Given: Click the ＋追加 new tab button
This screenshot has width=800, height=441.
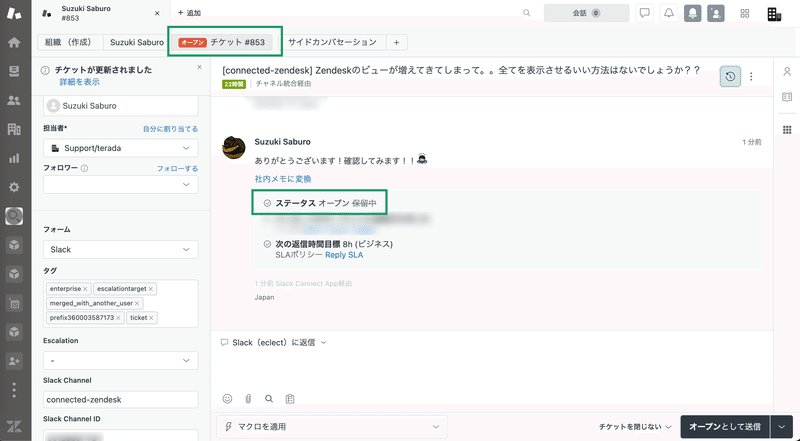Looking at the screenshot, I should coord(189,13).
